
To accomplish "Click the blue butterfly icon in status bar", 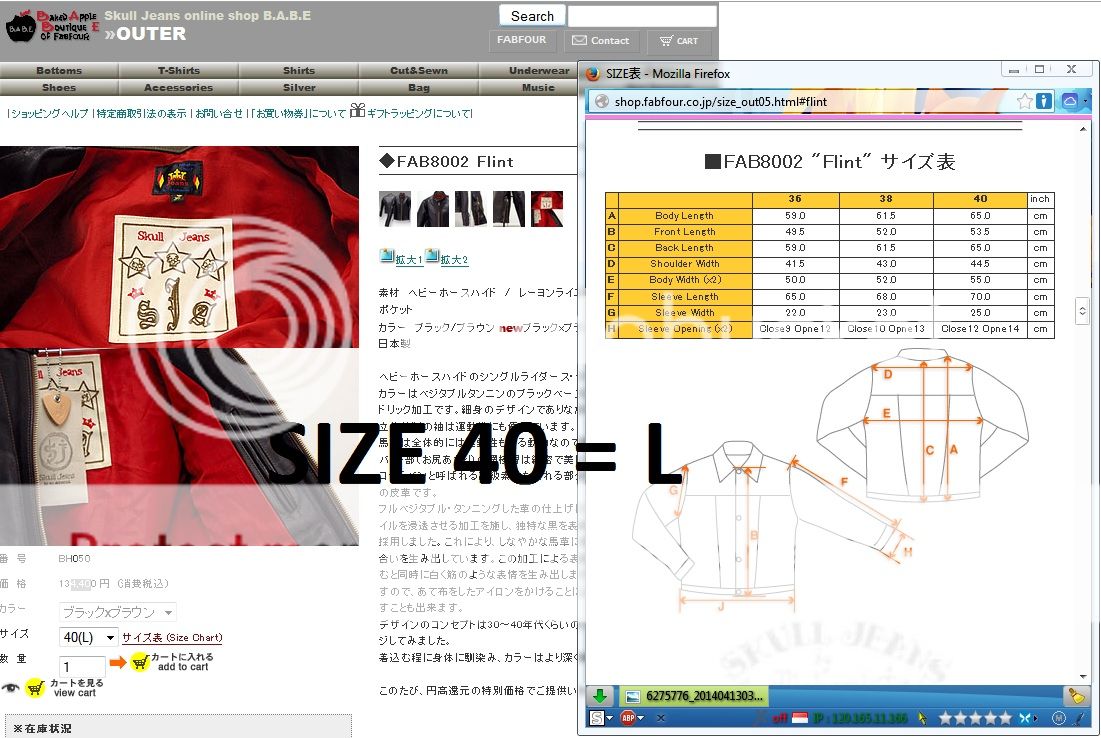I will pyautogui.click(x=1026, y=718).
